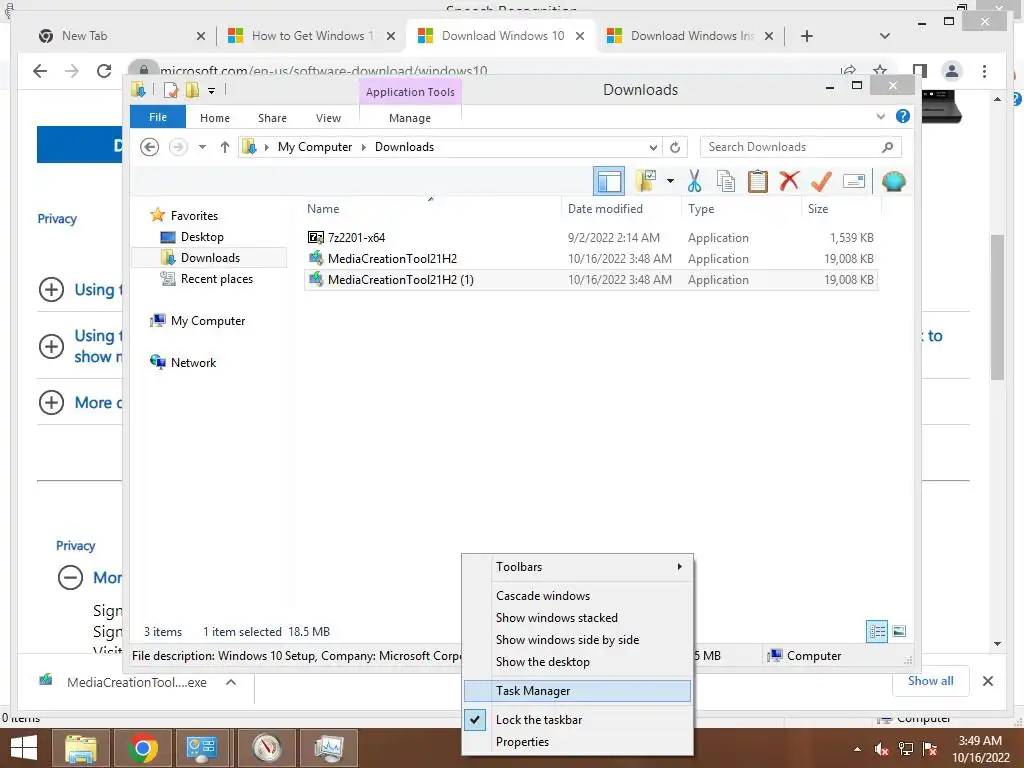The height and width of the screenshot is (768, 1024).
Task: Toggle Lock the taskbar option
Action: coord(577,720)
